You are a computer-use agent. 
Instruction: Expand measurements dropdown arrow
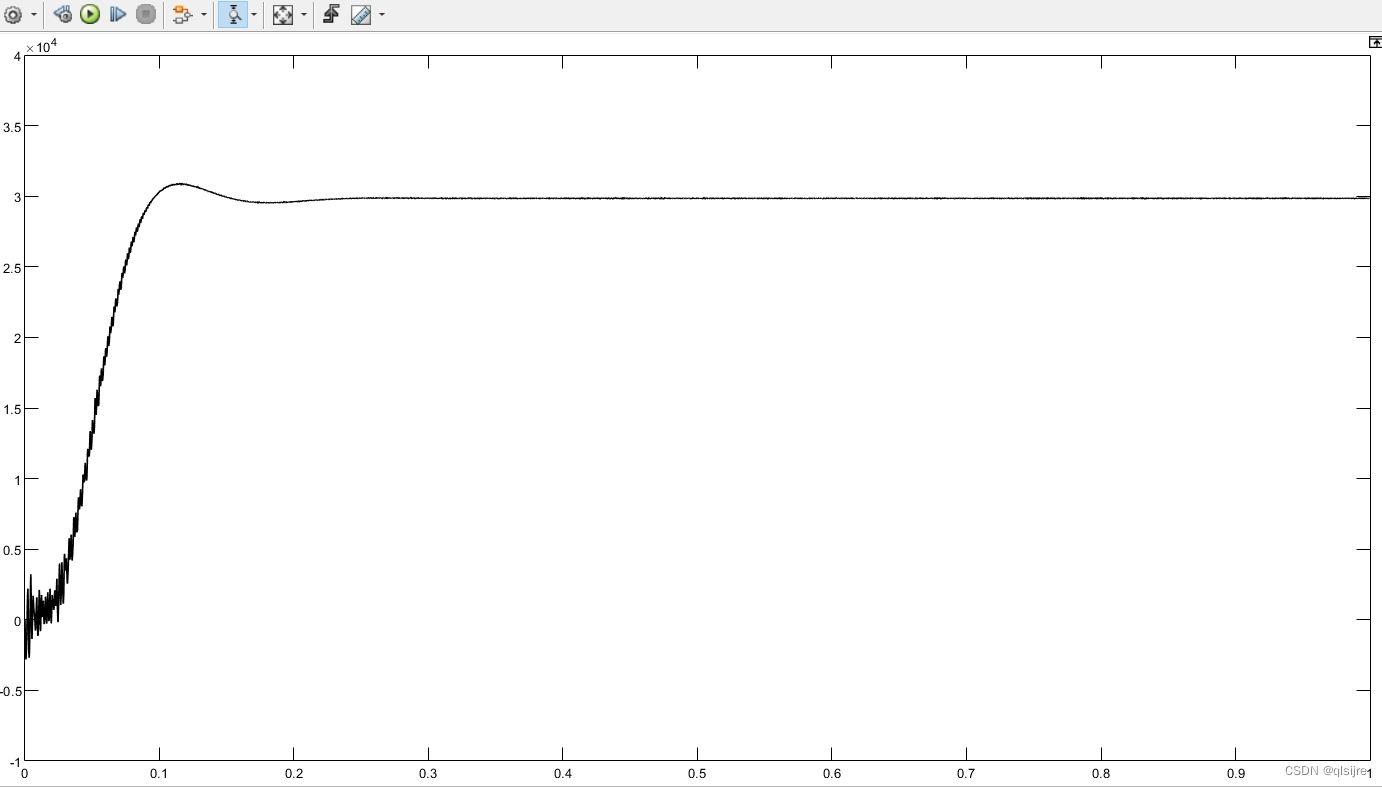coord(382,15)
